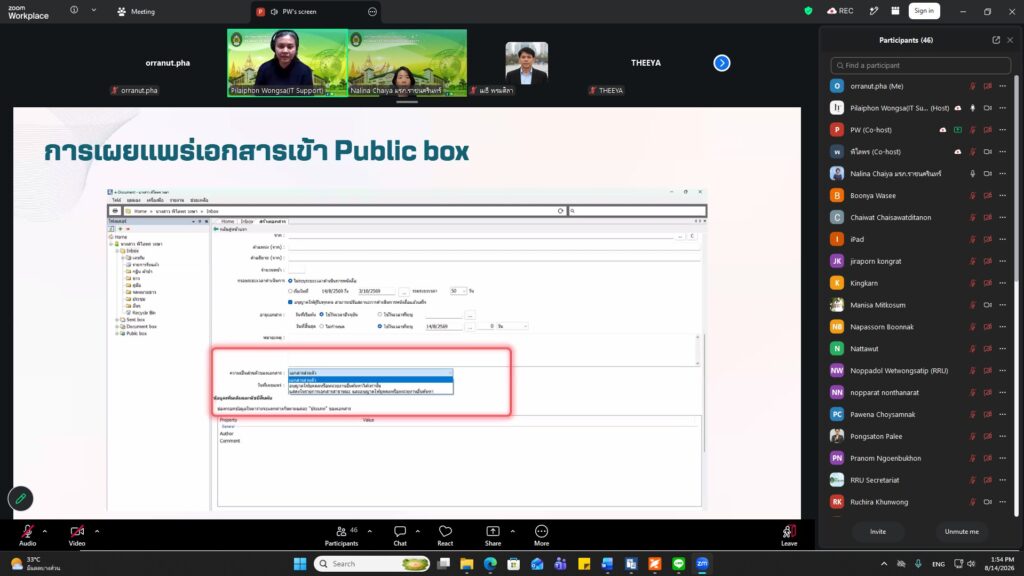Viewport: 1024px width, 576px height.
Task: Expand audio options arrow
Action: click(x=44, y=531)
